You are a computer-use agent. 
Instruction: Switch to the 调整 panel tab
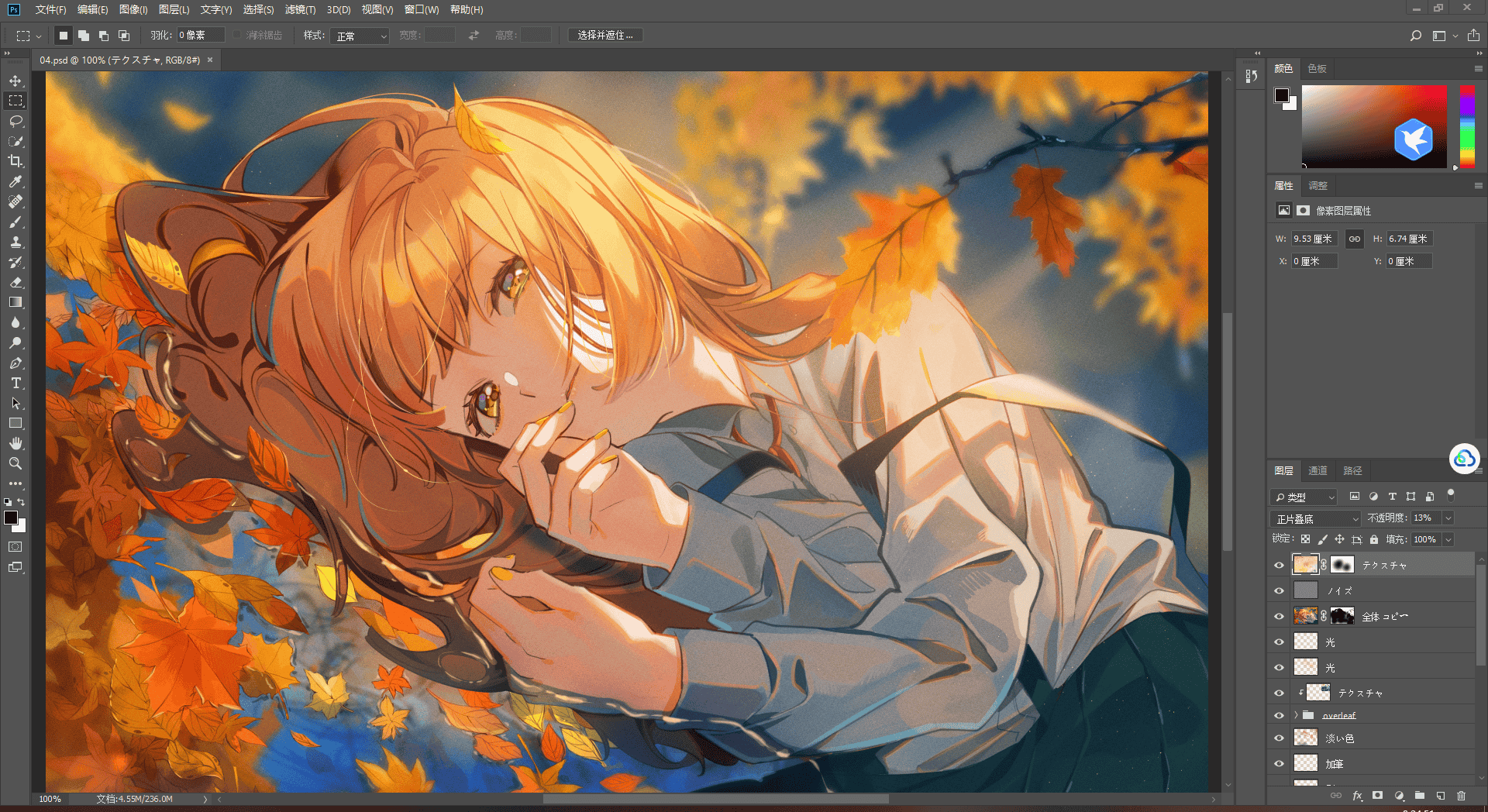[x=1317, y=185]
